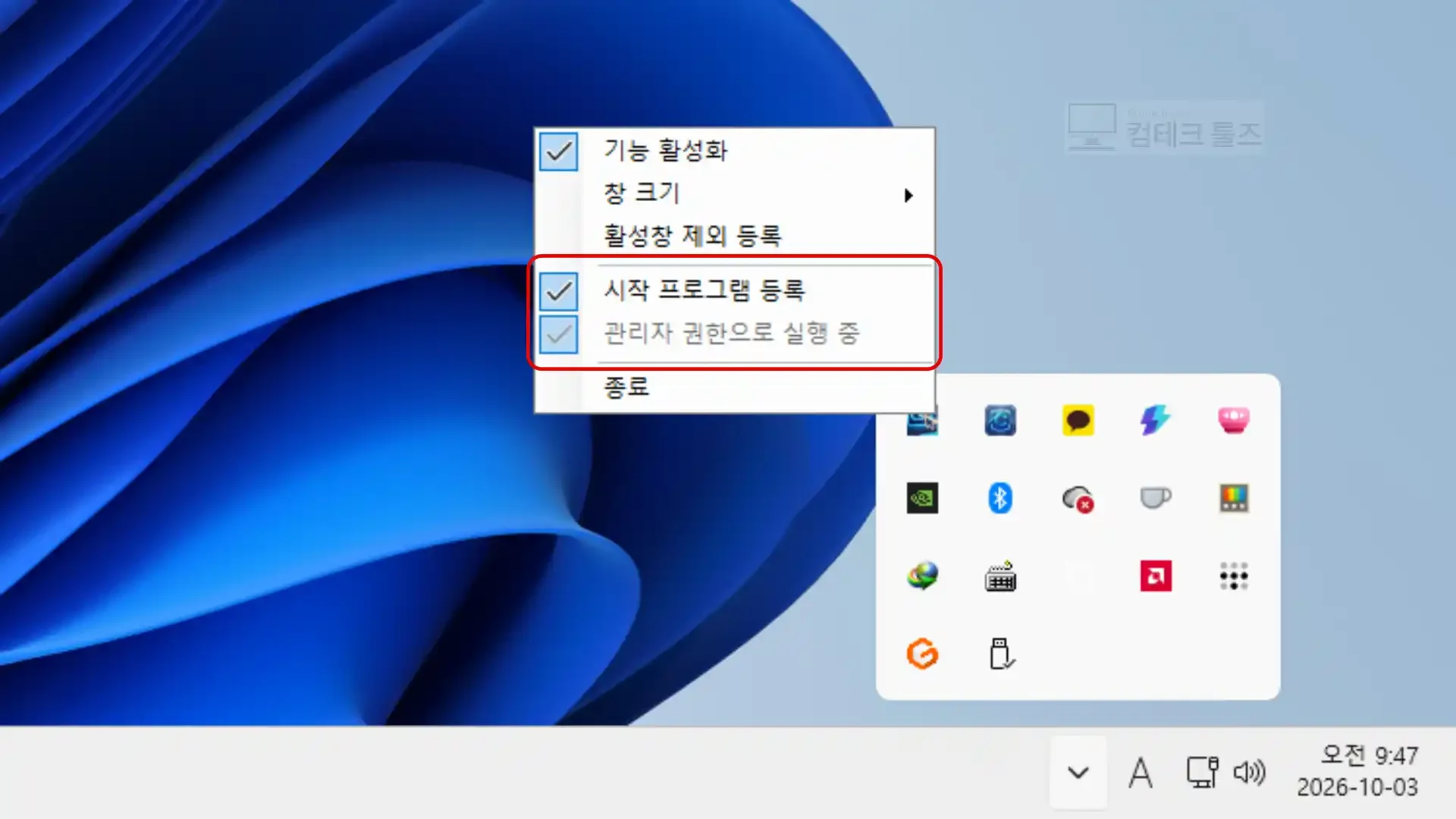
Task: Toggle the 기능 활성화 checkbox
Action: [x=559, y=151]
